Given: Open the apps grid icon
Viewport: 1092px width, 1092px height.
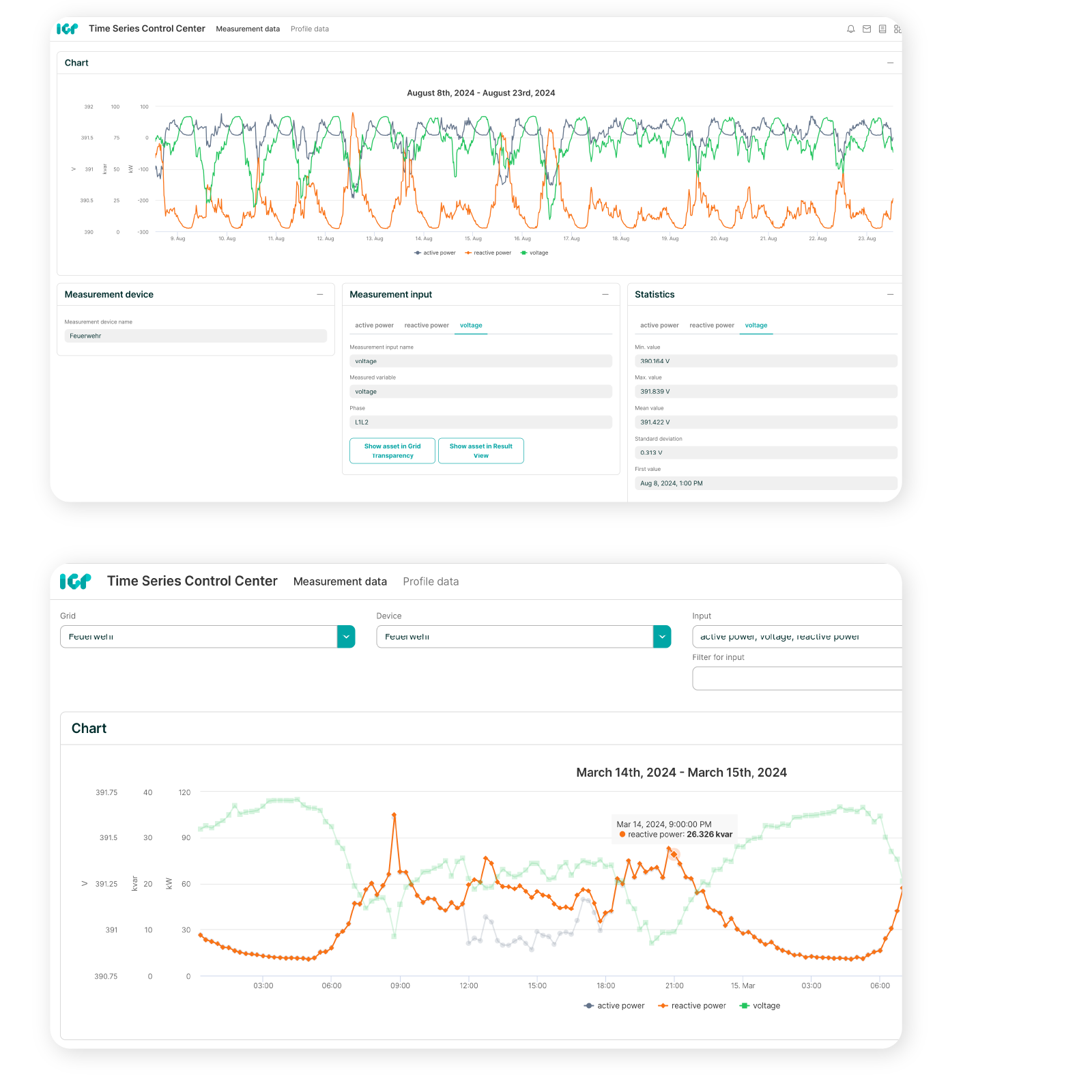Looking at the screenshot, I should (897, 29).
